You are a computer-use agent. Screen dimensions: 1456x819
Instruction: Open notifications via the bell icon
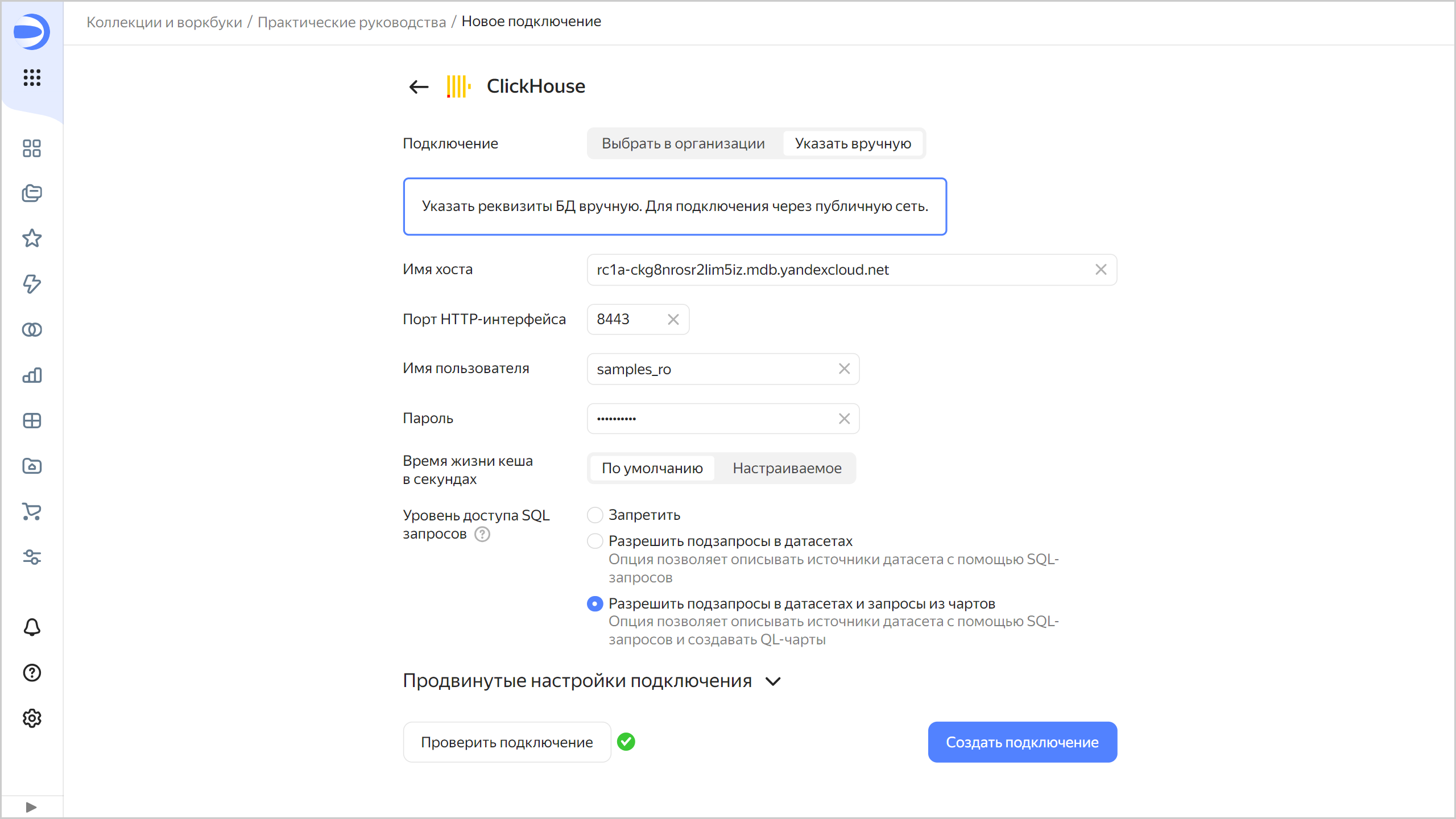[x=31, y=627]
